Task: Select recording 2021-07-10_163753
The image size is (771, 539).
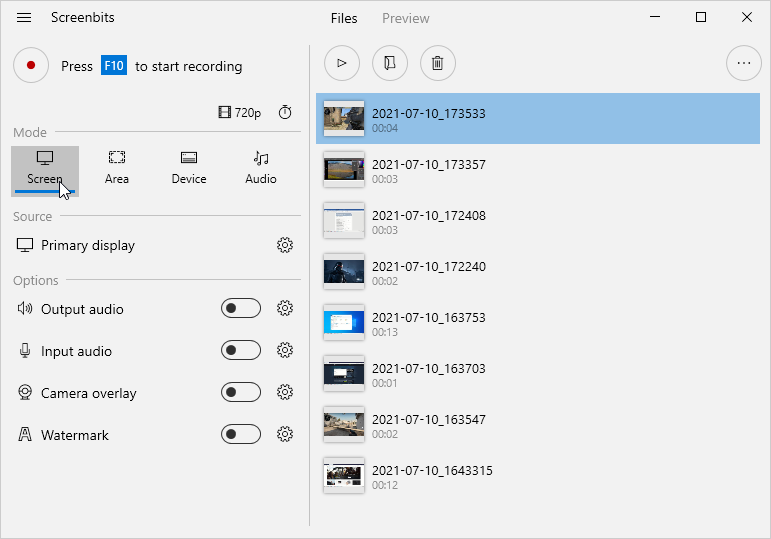Action: click(x=538, y=323)
